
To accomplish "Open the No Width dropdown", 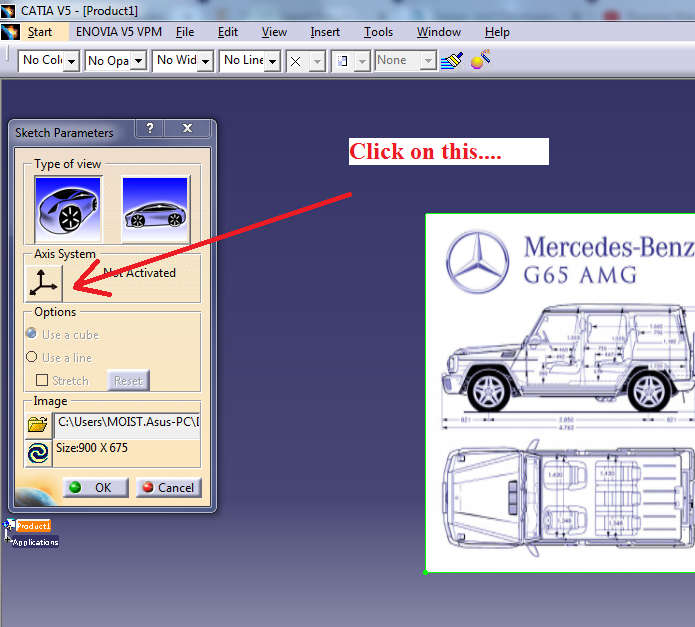I will click(205, 61).
